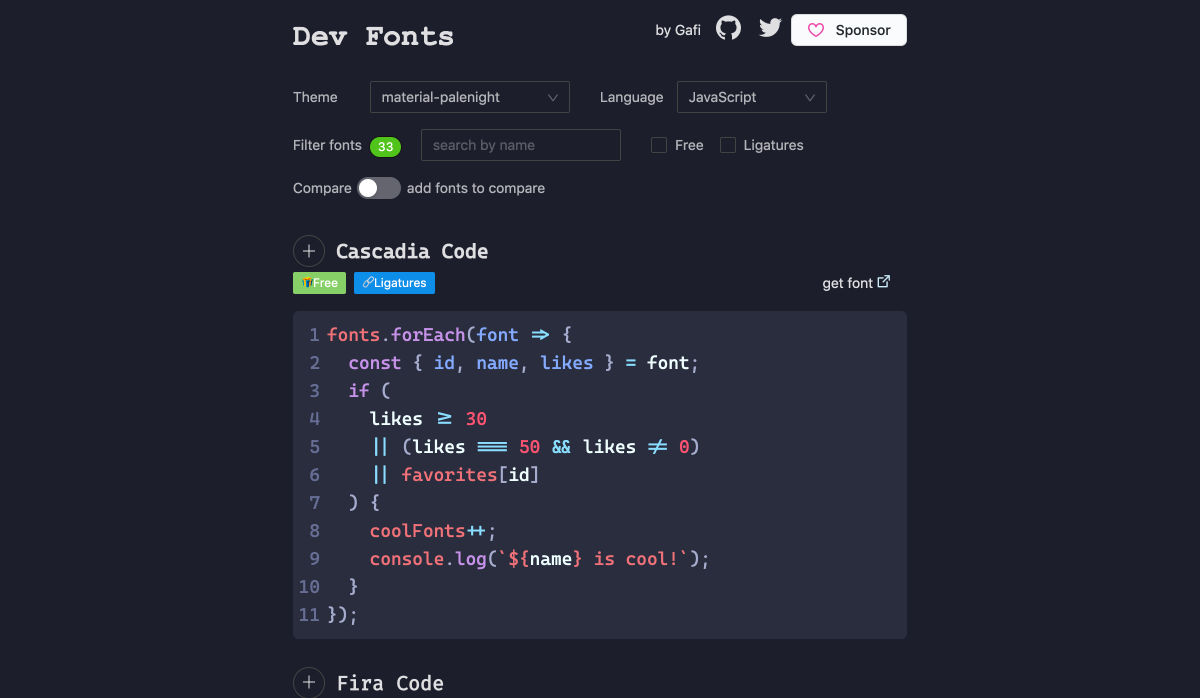Click the 'add fonts to compare' label

coord(476,188)
